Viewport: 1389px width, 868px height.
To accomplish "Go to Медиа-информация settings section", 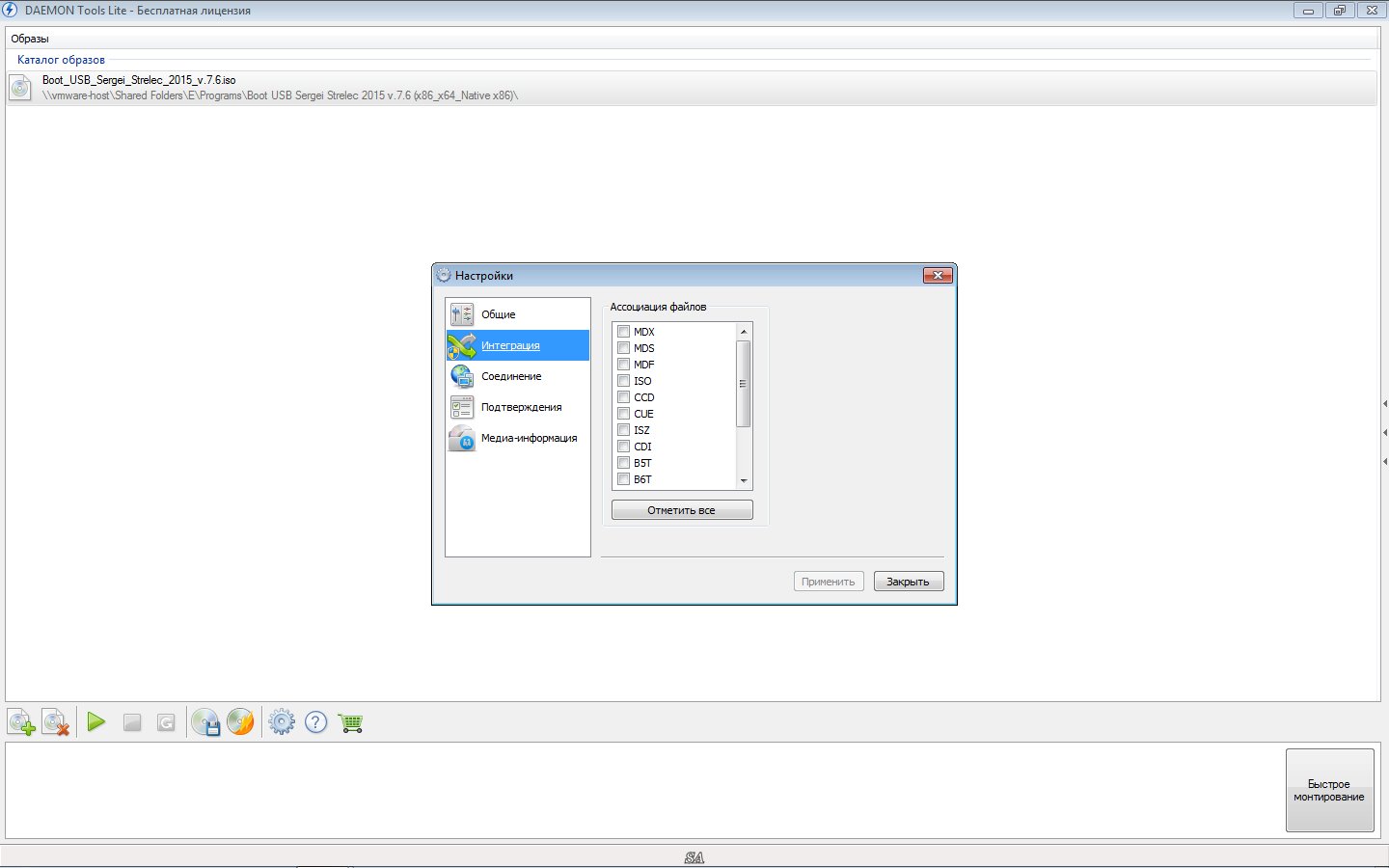I will point(518,438).
